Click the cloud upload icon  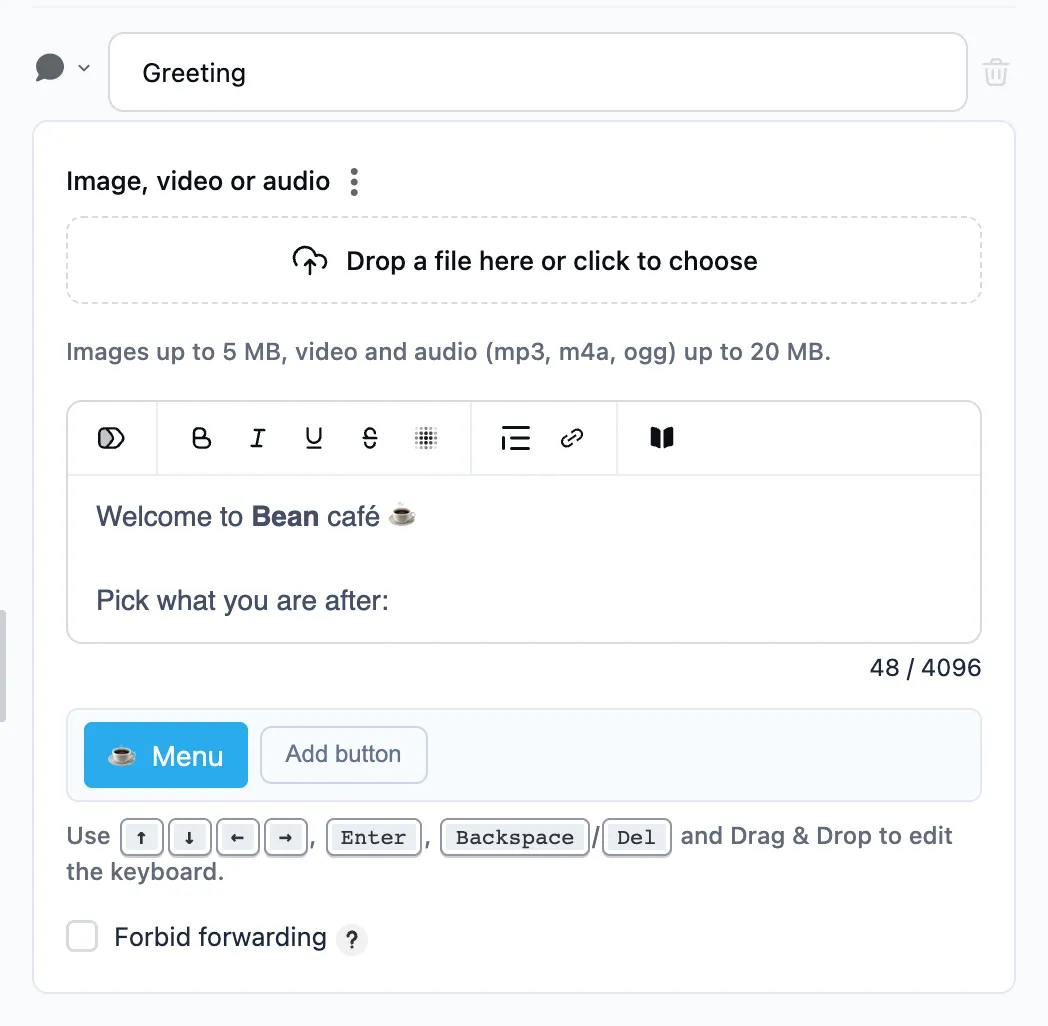click(x=309, y=260)
